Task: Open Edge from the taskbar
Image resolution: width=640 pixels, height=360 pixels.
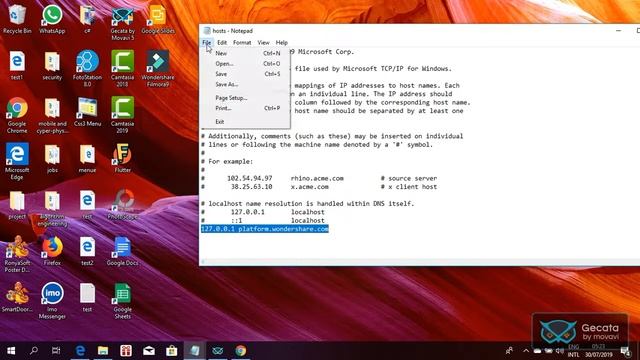Action: point(80,351)
